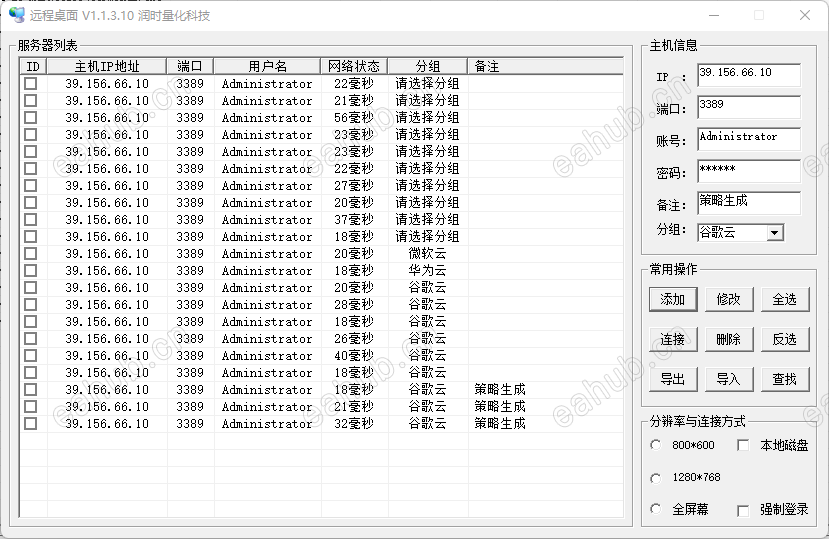Tick checkbox for the 微软云 server row
Screen dimensions: 829x539
(31, 253)
